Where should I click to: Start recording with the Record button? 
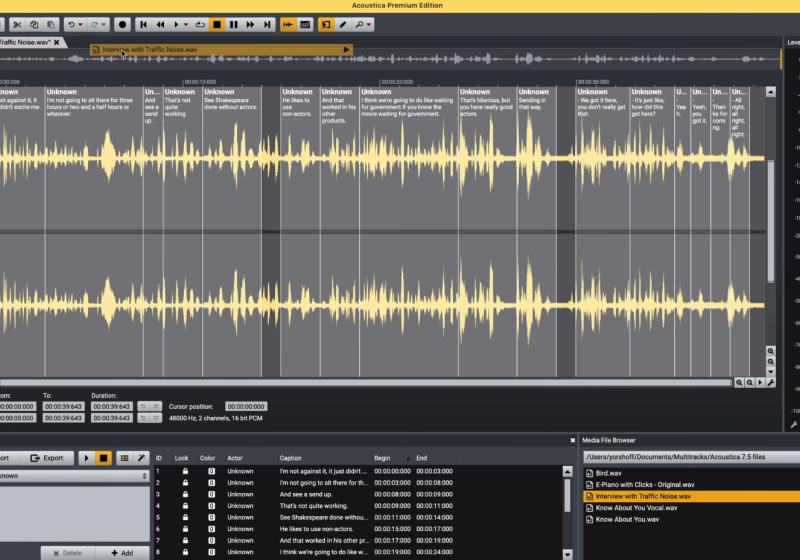point(122,24)
